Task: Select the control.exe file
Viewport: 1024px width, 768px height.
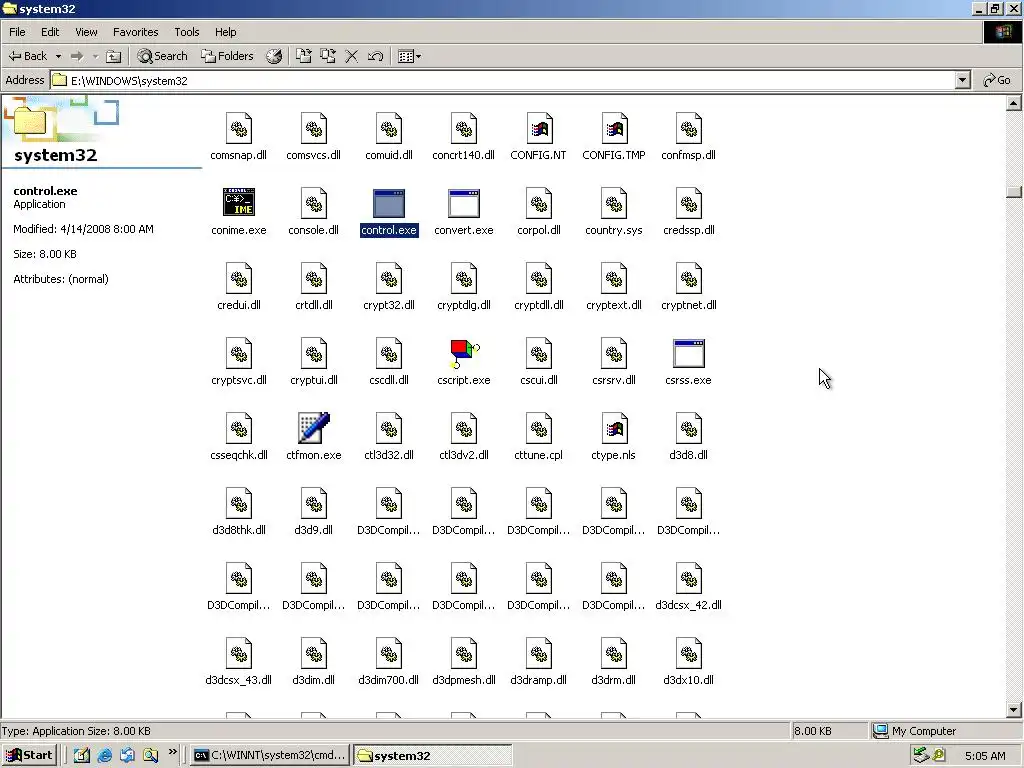Action: 389,212
